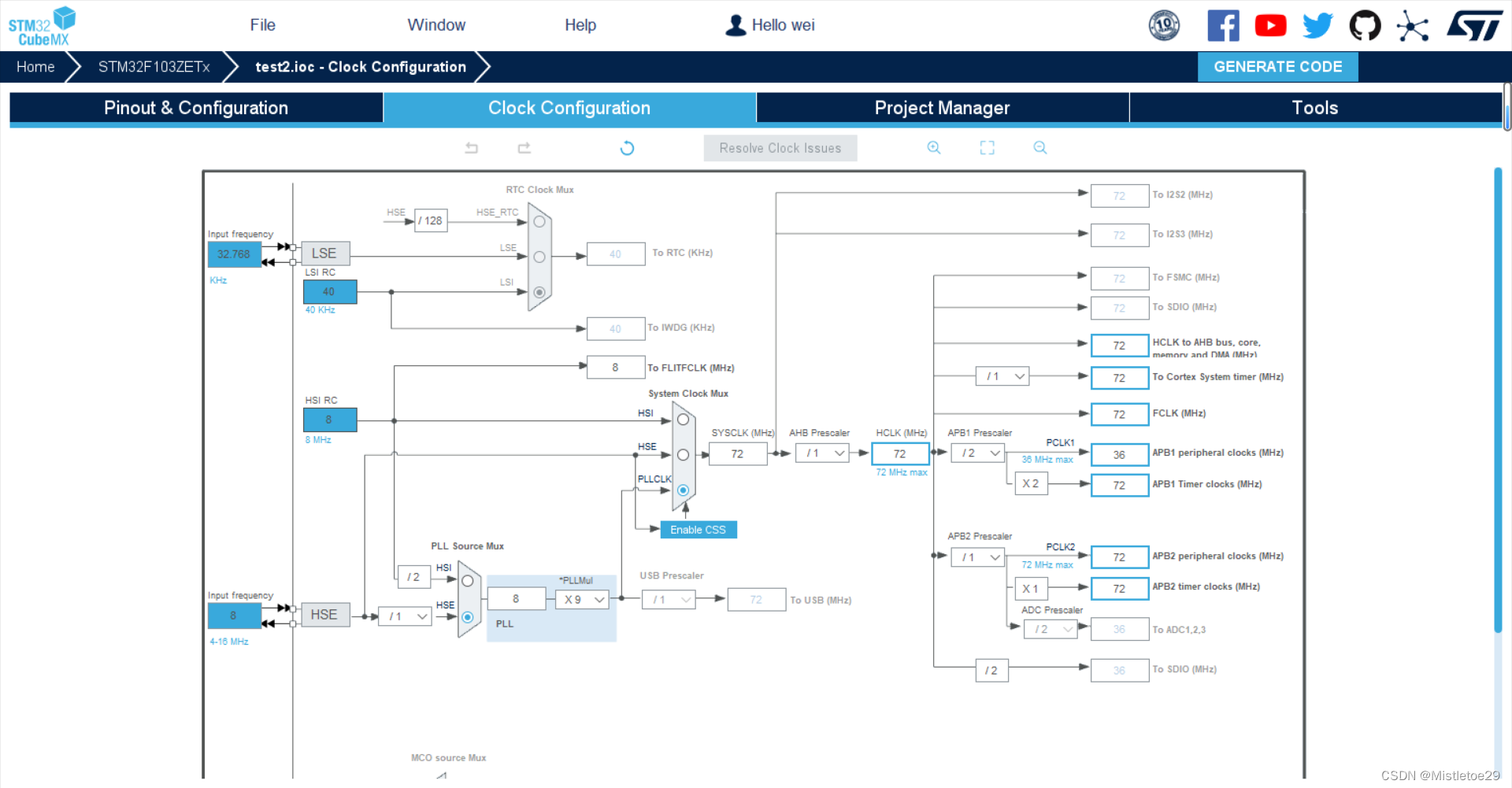Open the PLLMul X 9 dropdown
This screenshot has width=1512, height=788.
pyautogui.click(x=582, y=600)
